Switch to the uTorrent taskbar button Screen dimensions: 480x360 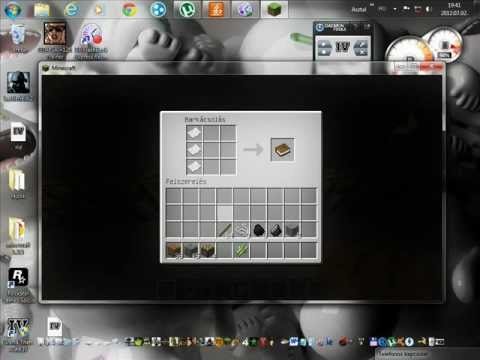[187, 9]
